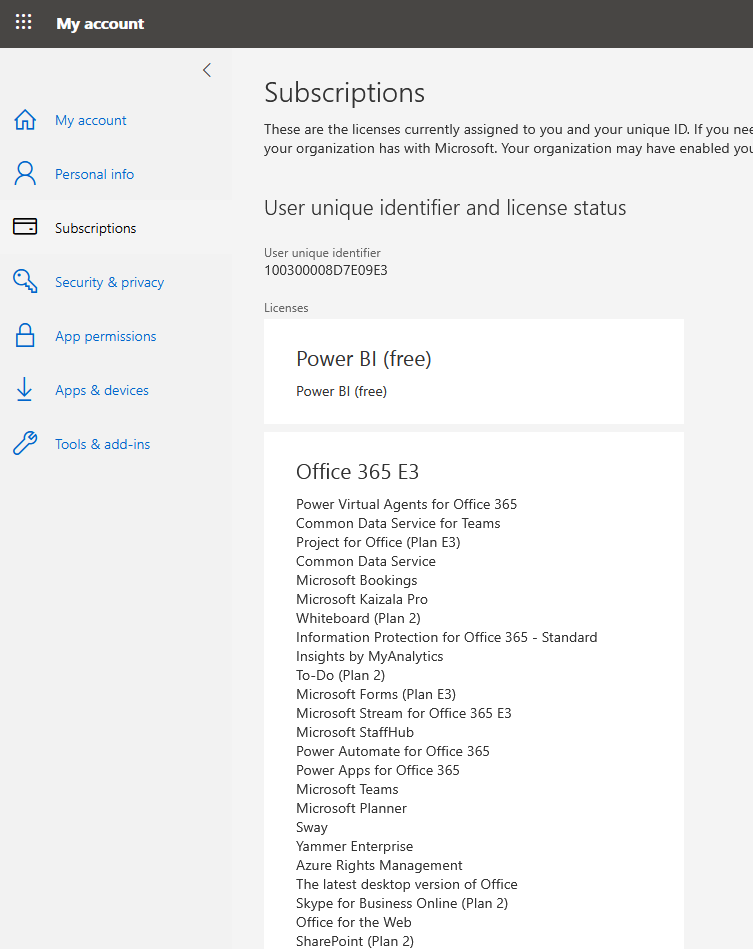Click the download arrow icon for Apps & devices

pyautogui.click(x=24, y=390)
